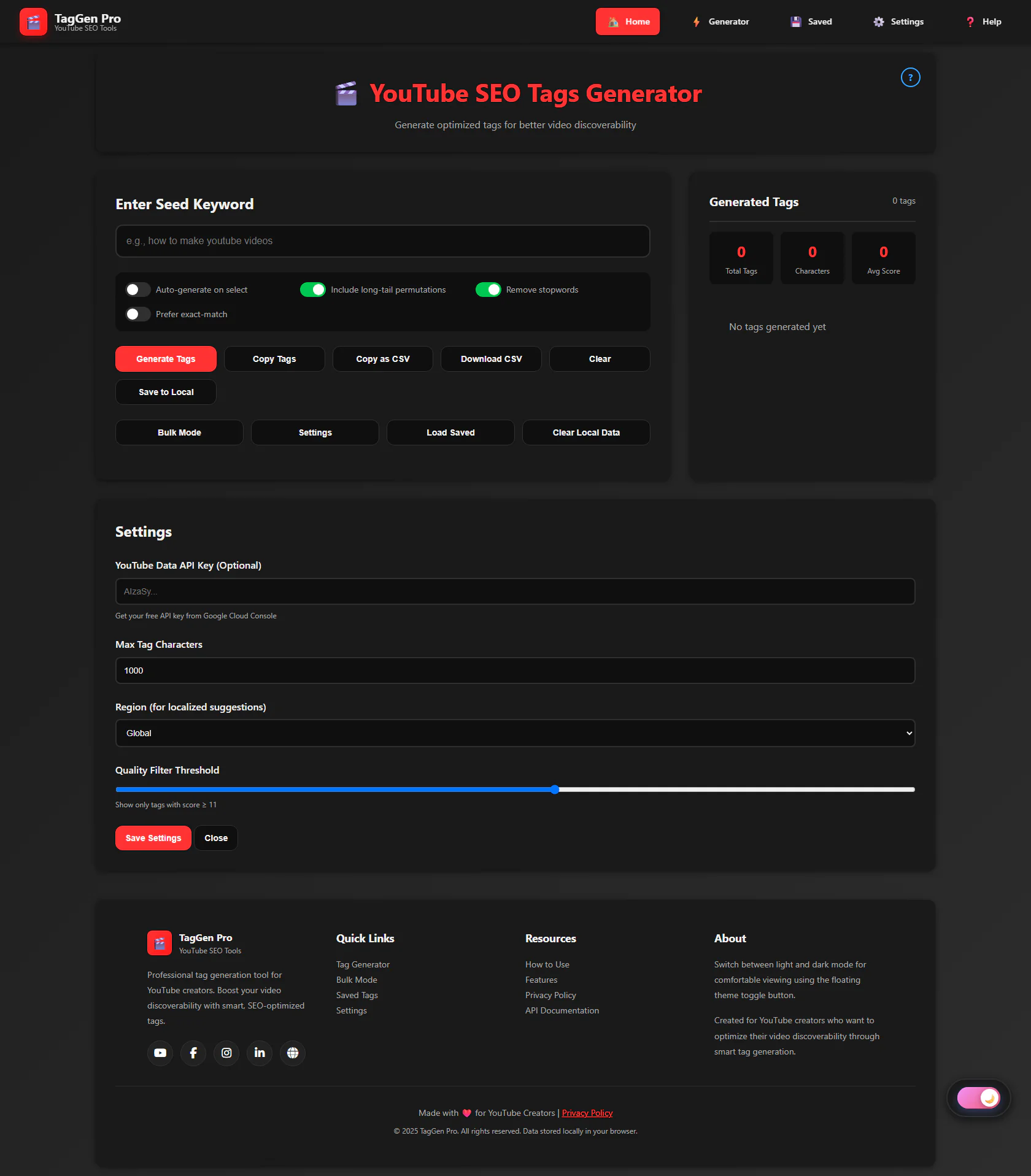
Task: Click the TagGen Pro logo in header
Action: [x=33, y=22]
